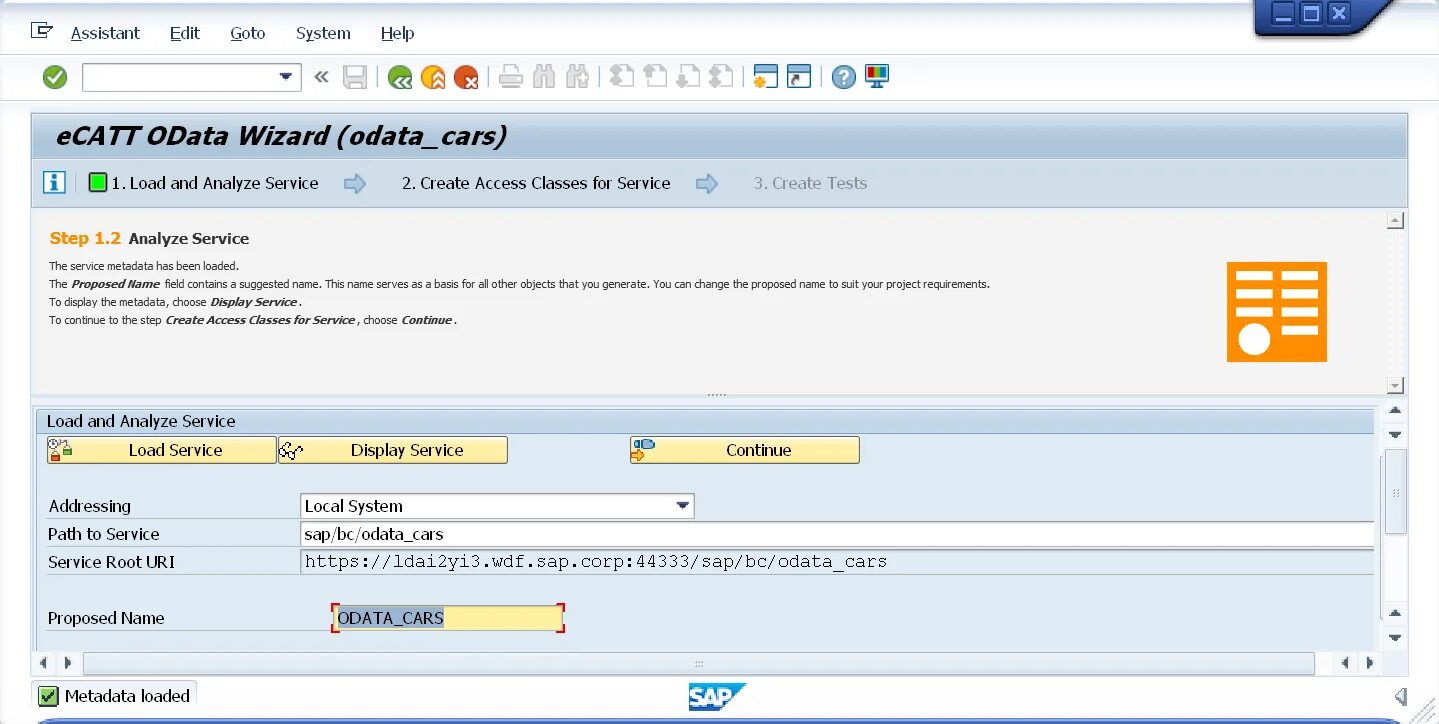The height and width of the screenshot is (724, 1439).
Task: Select step 1 Load and Analyze Service
Action: (204, 183)
